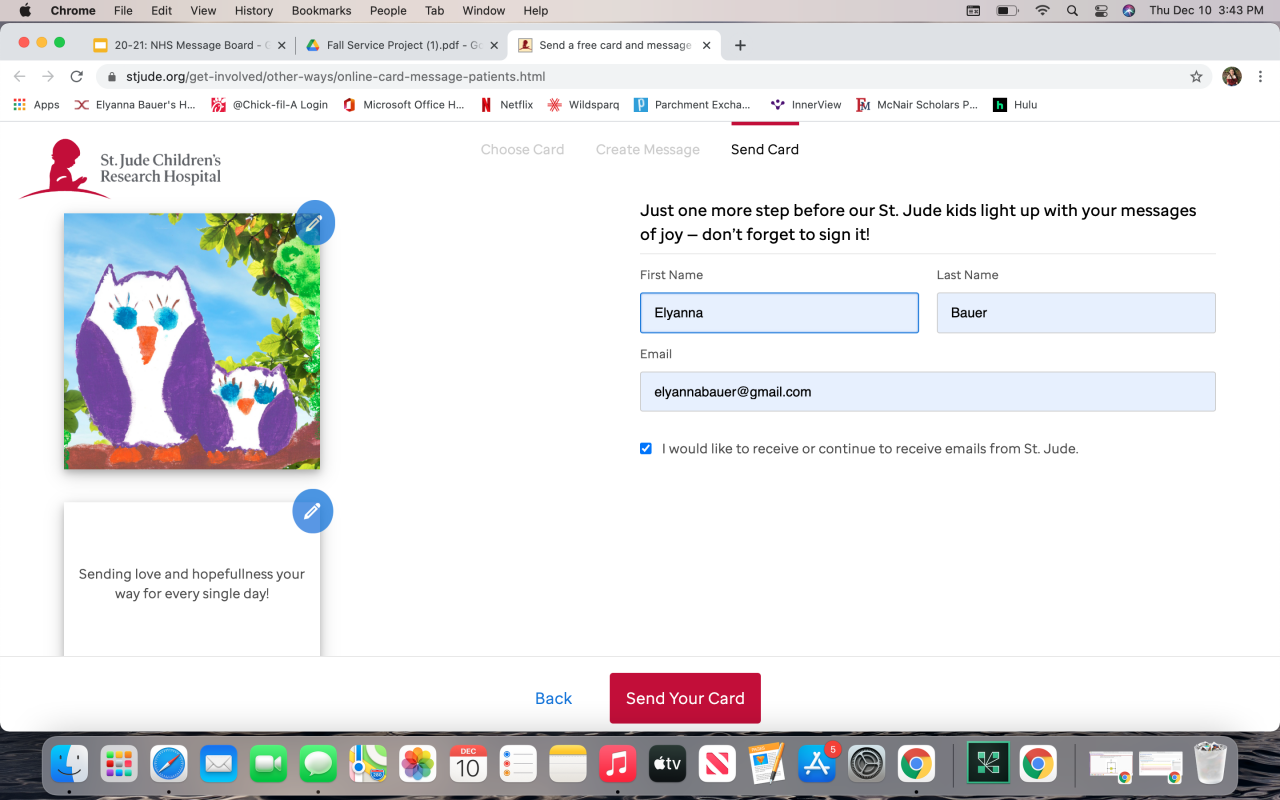The image size is (1280, 800).
Task: Click the Last Name input field
Action: (x=1076, y=313)
